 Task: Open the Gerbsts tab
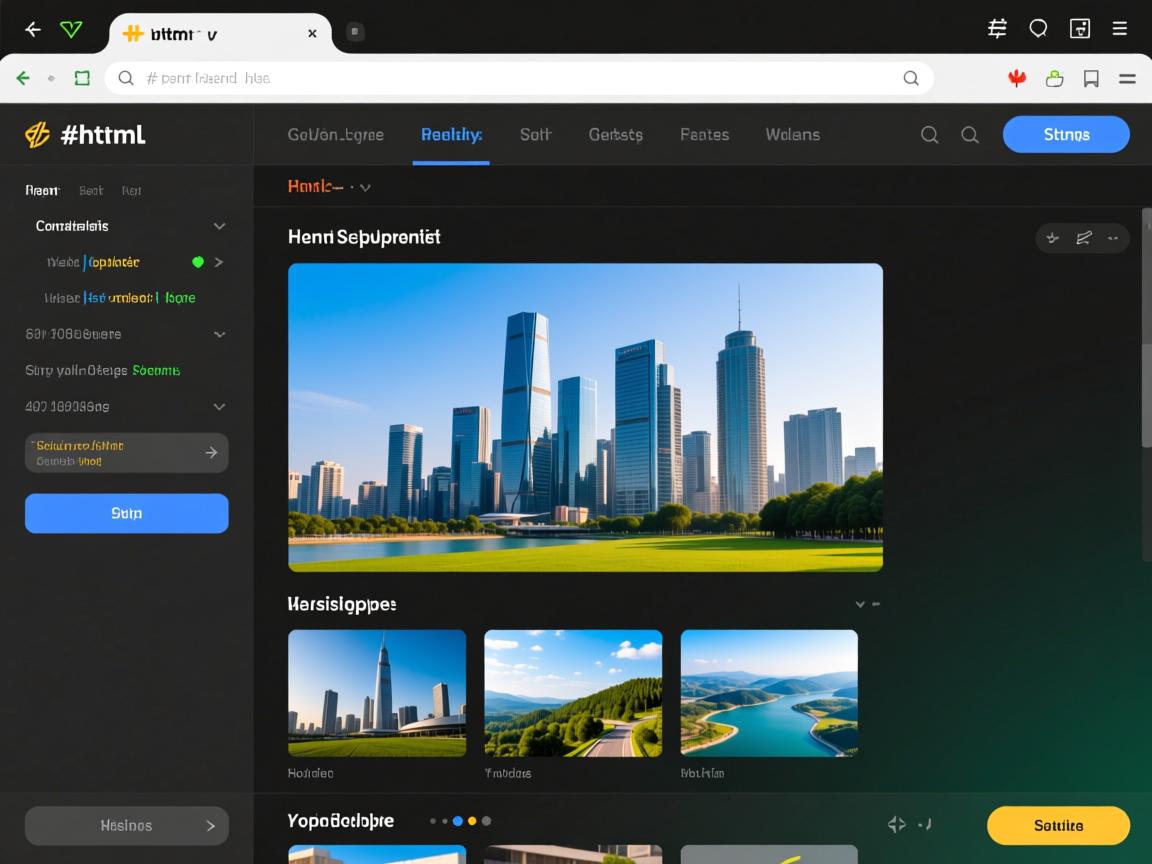[615, 135]
